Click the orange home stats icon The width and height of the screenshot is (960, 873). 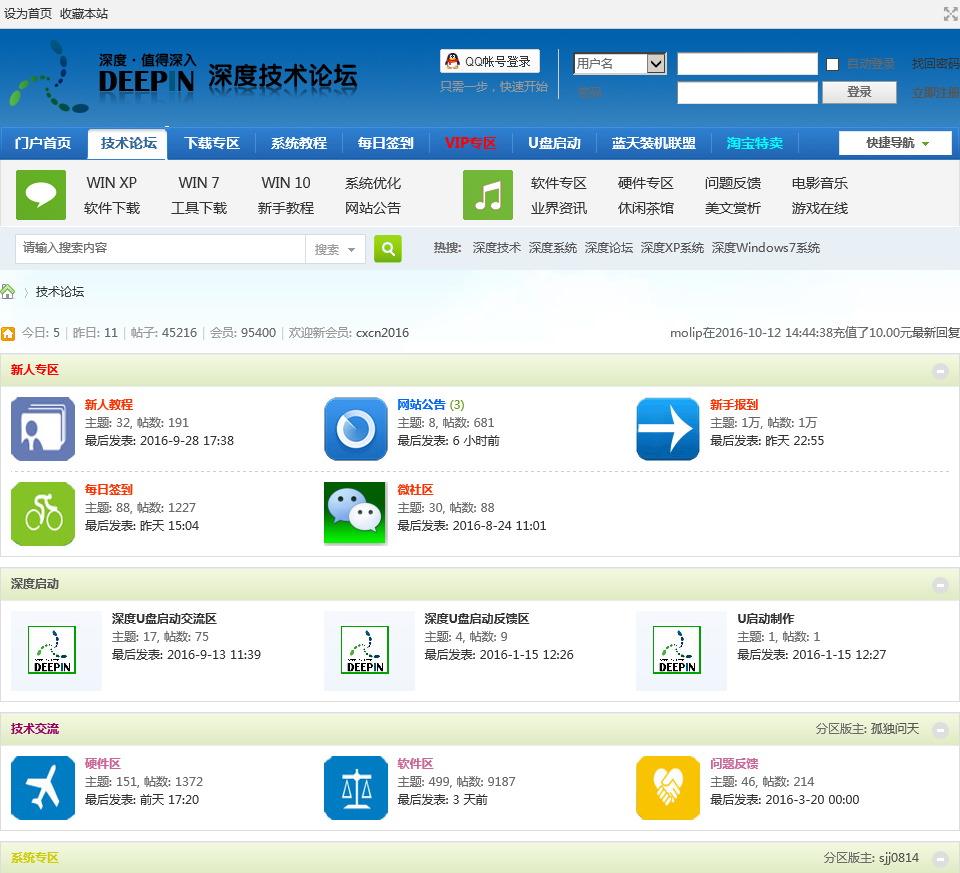[8, 334]
